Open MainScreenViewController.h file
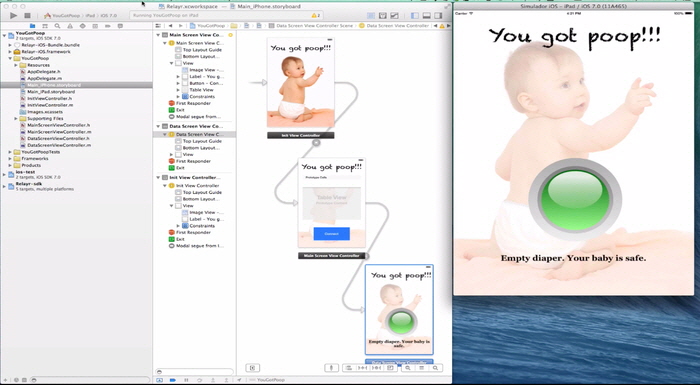 pos(58,126)
